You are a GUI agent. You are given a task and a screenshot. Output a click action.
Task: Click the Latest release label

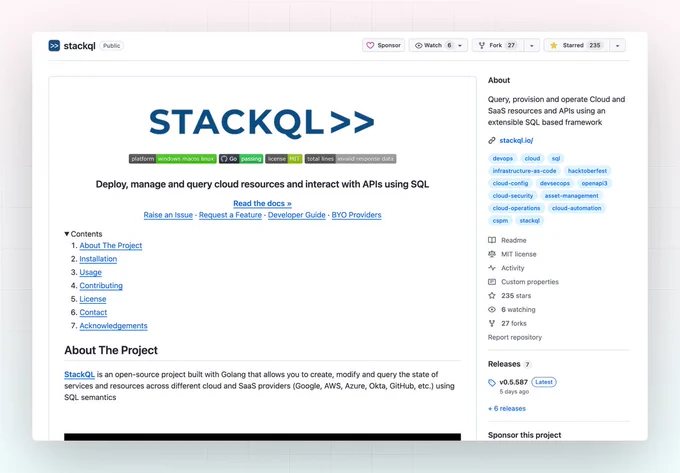coord(544,382)
